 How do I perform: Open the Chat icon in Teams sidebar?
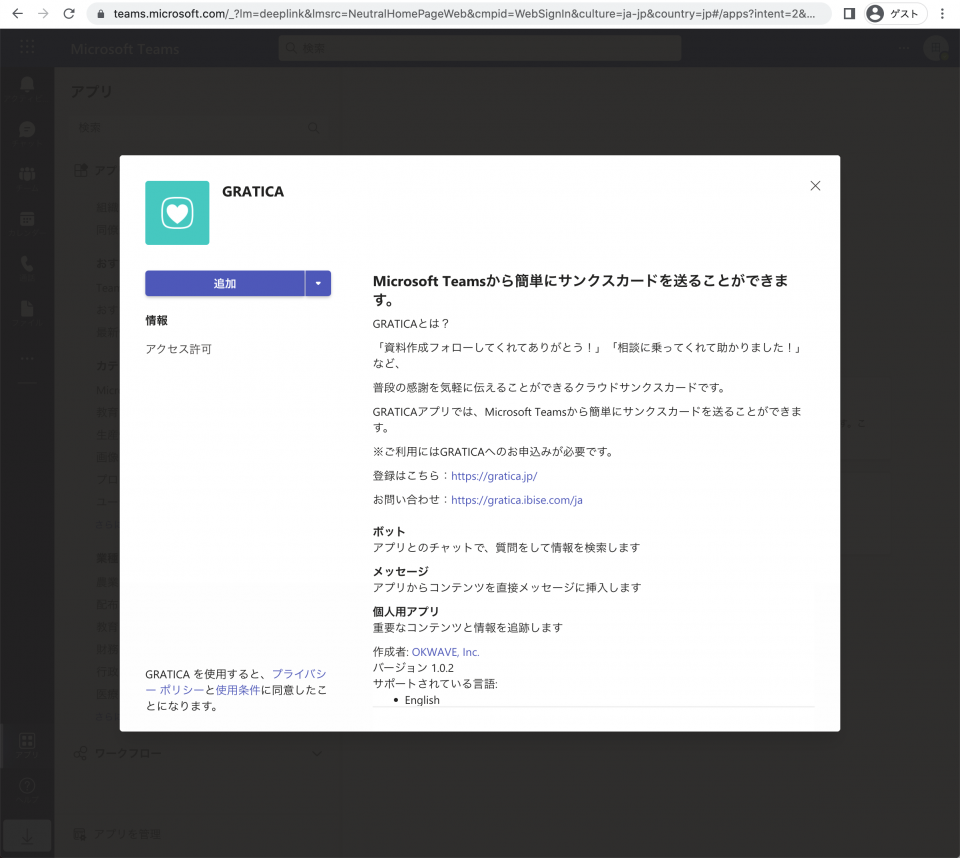(x=27, y=134)
